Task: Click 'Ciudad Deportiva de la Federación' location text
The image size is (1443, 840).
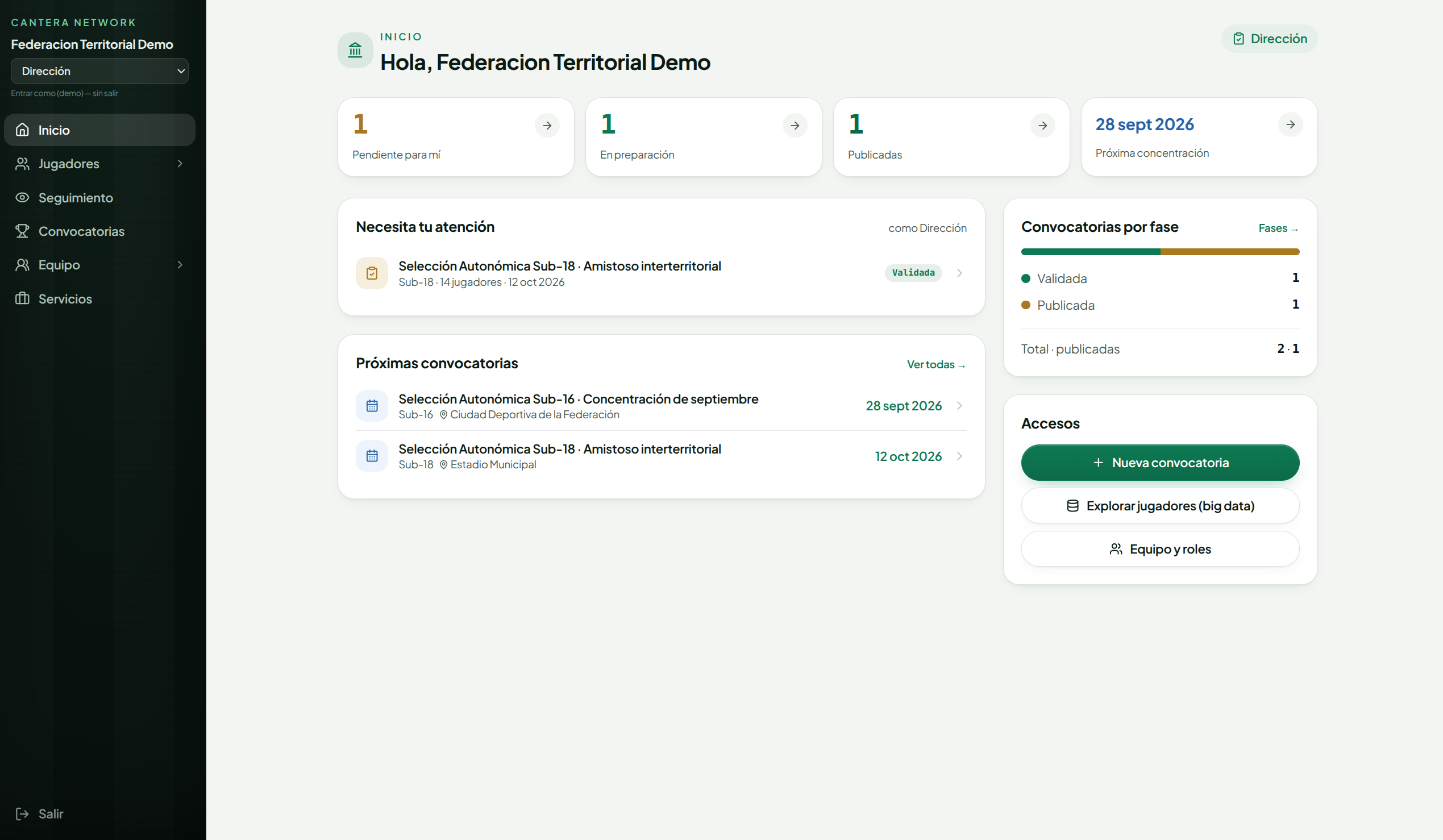Action: point(535,414)
